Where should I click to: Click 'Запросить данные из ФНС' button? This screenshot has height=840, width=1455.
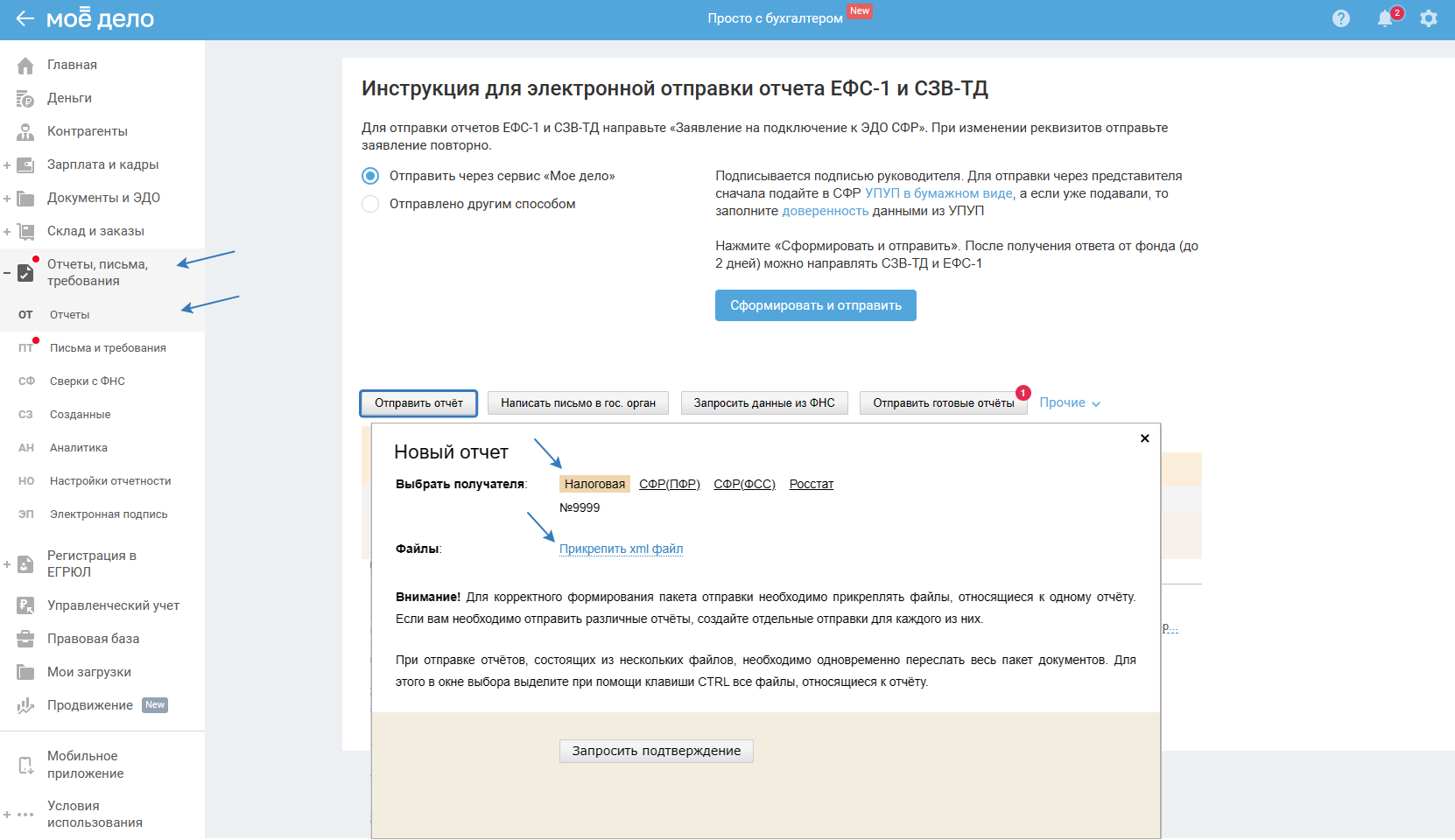pos(764,403)
